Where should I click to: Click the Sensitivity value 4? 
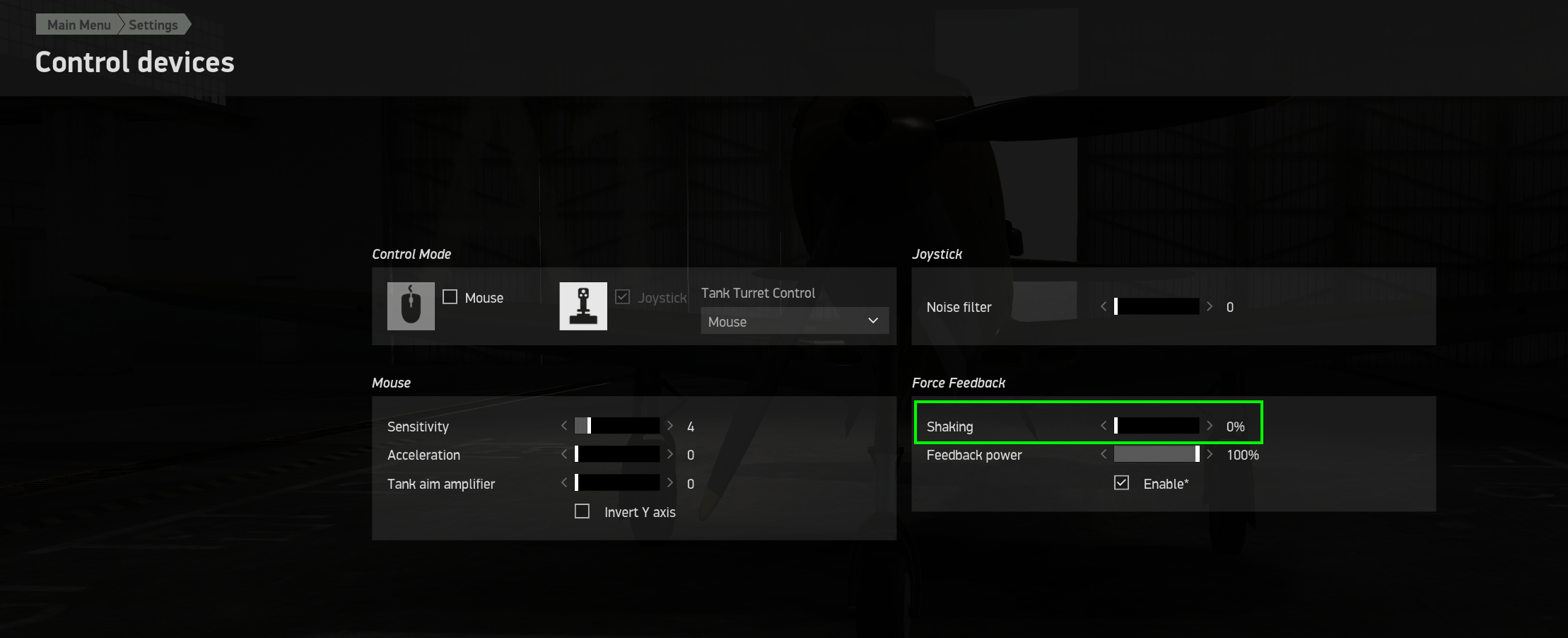pyautogui.click(x=691, y=427)
